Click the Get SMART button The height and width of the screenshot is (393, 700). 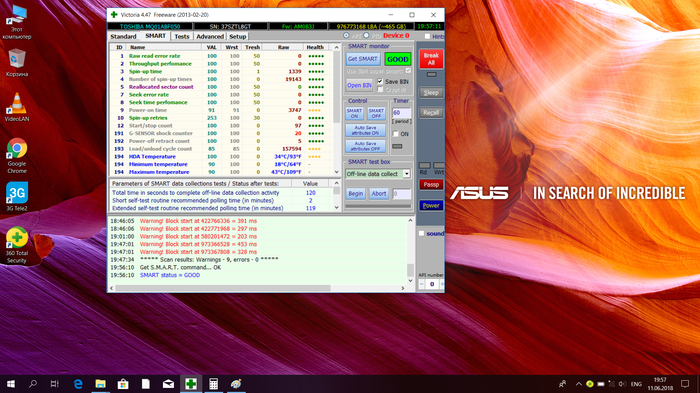point(363,59)
